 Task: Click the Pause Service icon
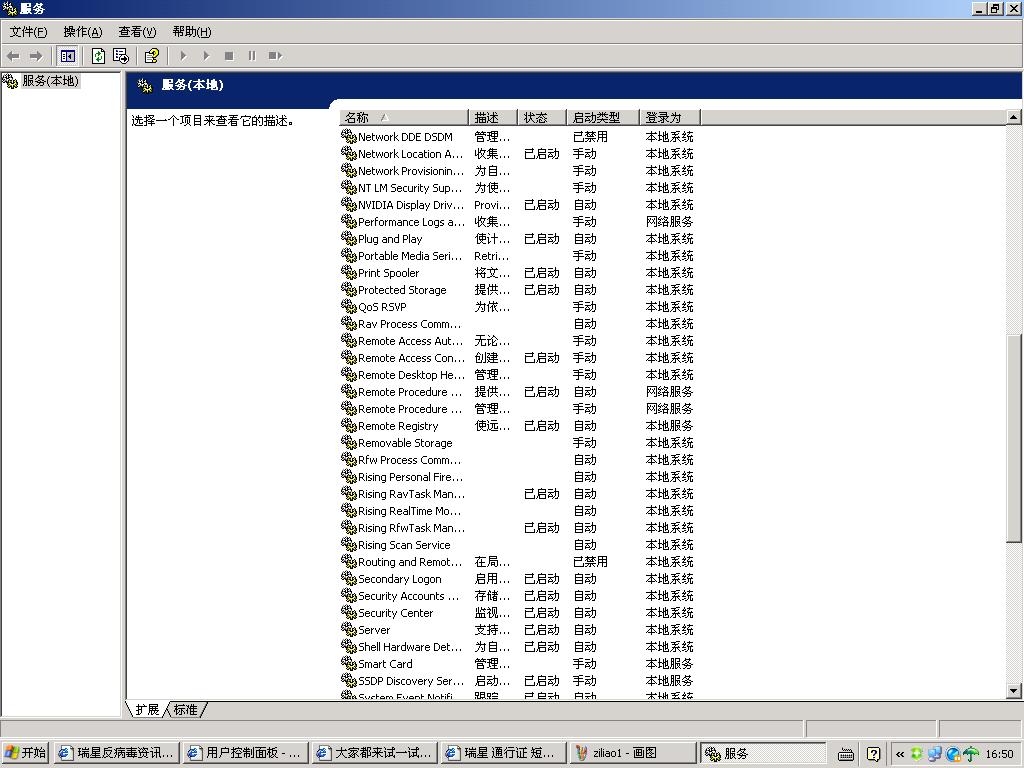tap(252, 56)
